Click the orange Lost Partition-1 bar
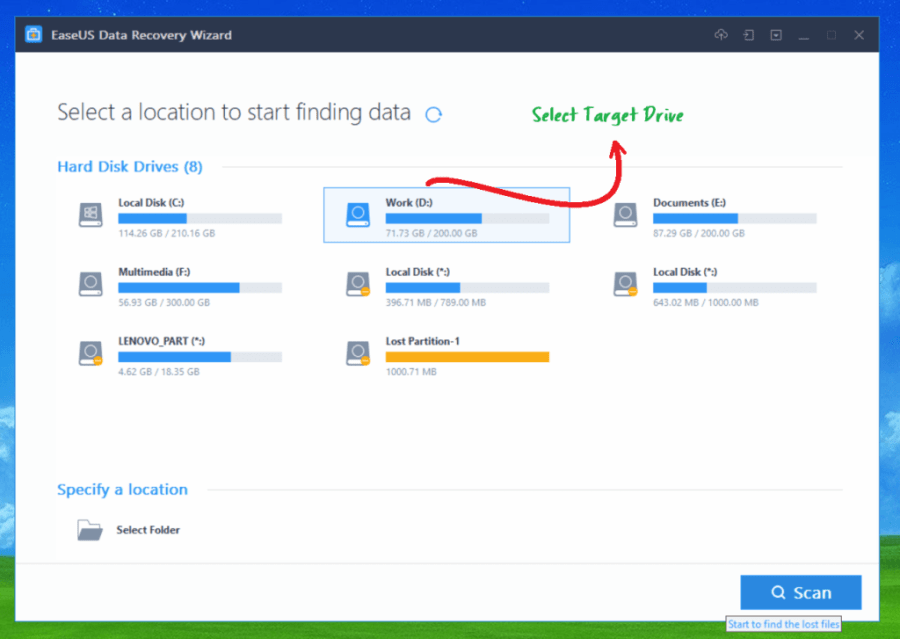The image size is (900, 639). (467, 357)
